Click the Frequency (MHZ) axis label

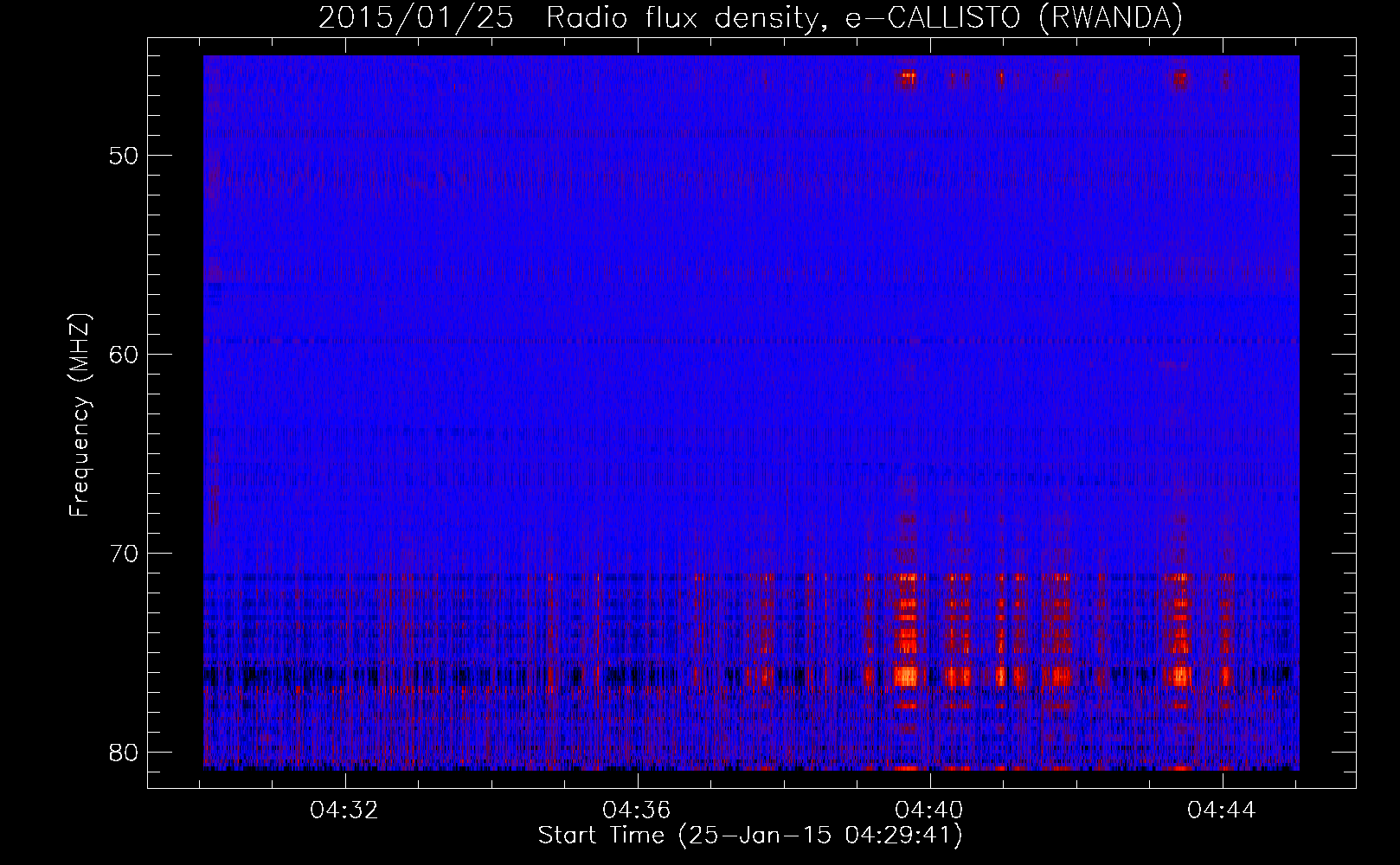80,414
